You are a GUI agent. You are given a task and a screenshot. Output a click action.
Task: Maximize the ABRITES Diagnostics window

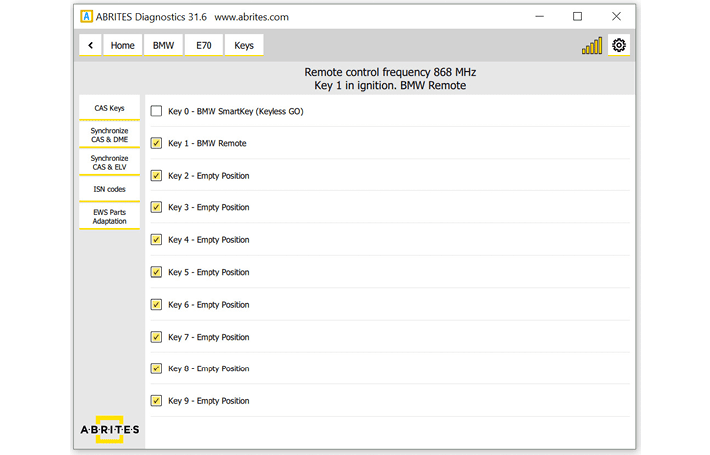point(577,16)
